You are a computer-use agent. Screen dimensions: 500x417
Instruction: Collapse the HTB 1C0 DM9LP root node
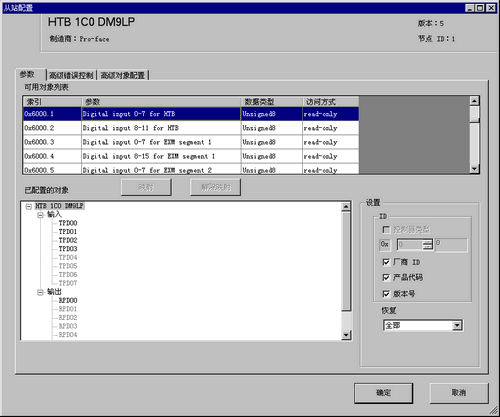(x=28, y=206)
